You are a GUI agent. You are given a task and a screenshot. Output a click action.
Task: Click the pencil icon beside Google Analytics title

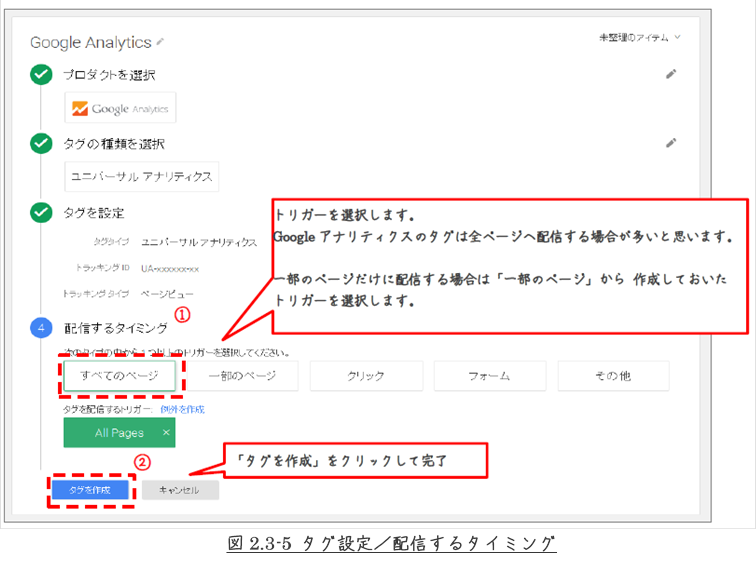[161, 42]
